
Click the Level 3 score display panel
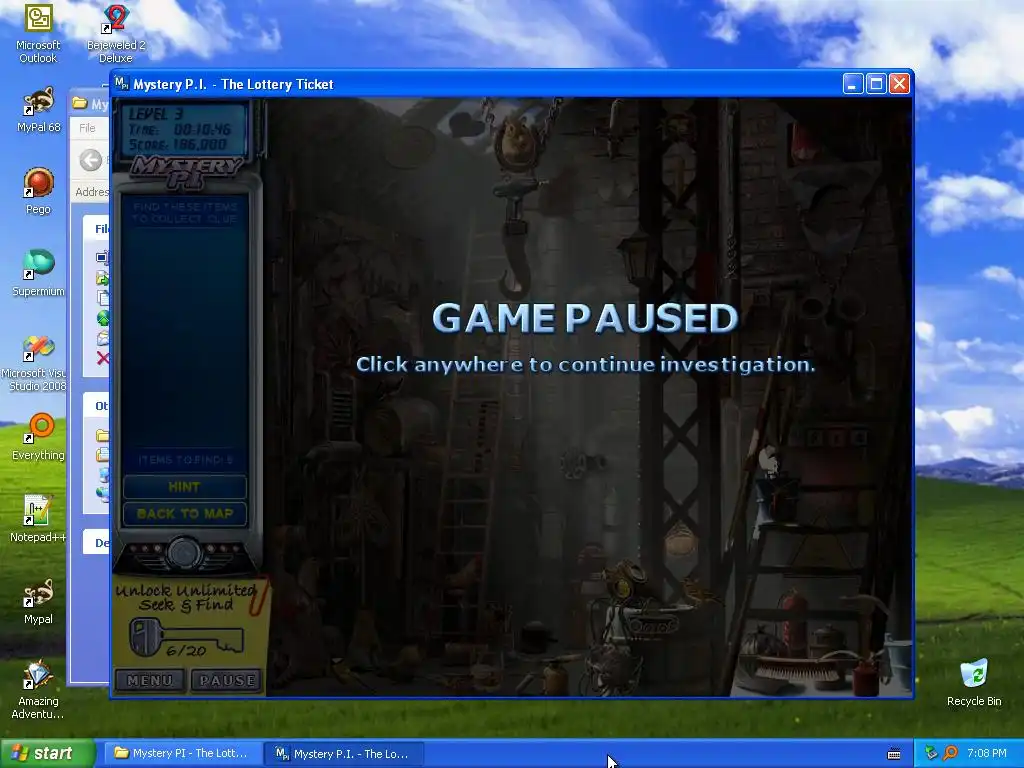click(x=185, y=129)
